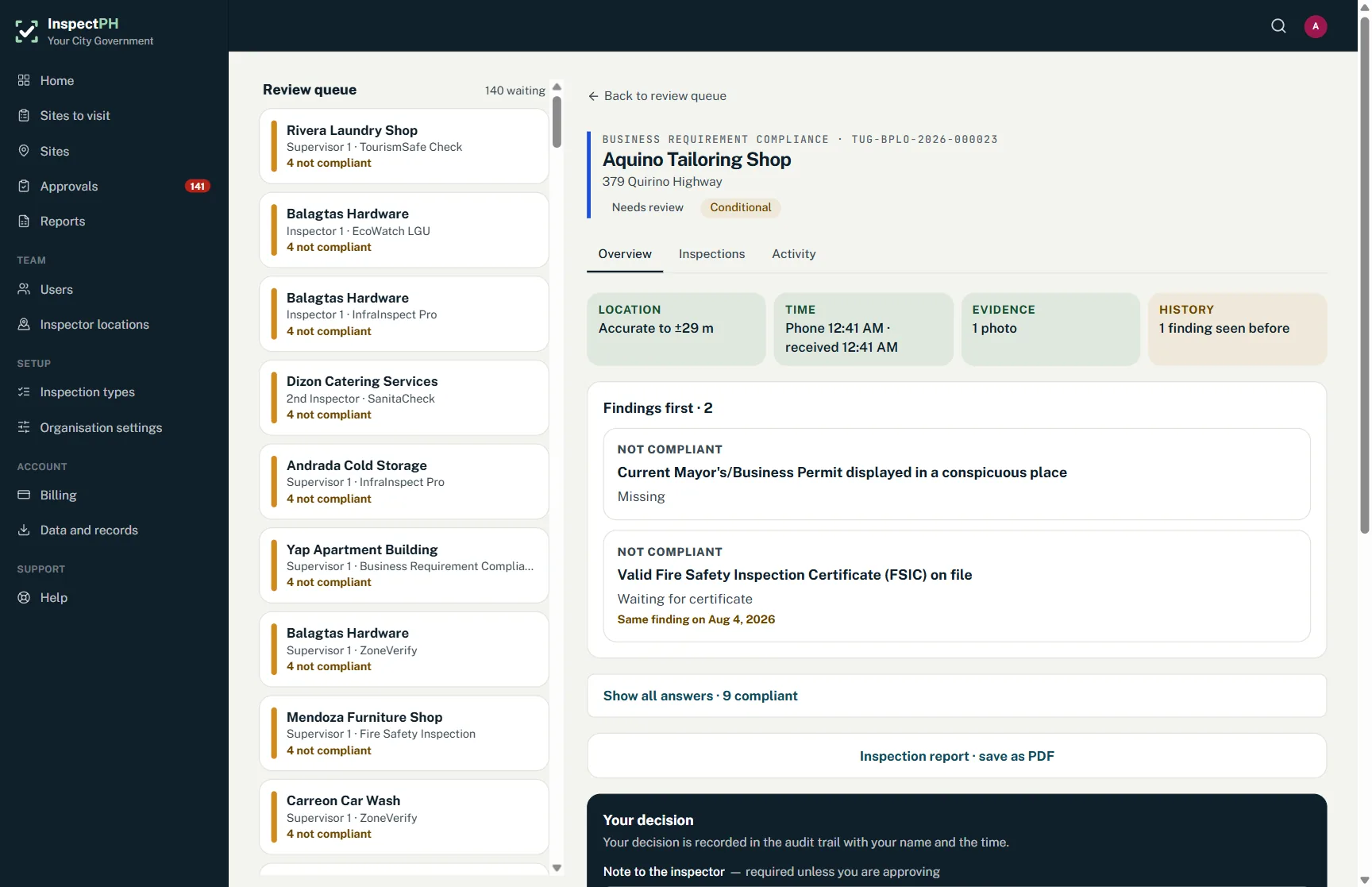This screenshot has width=1372, height=887.
Task: Click review queue scroll-down arrow
Action: point(557,868)
